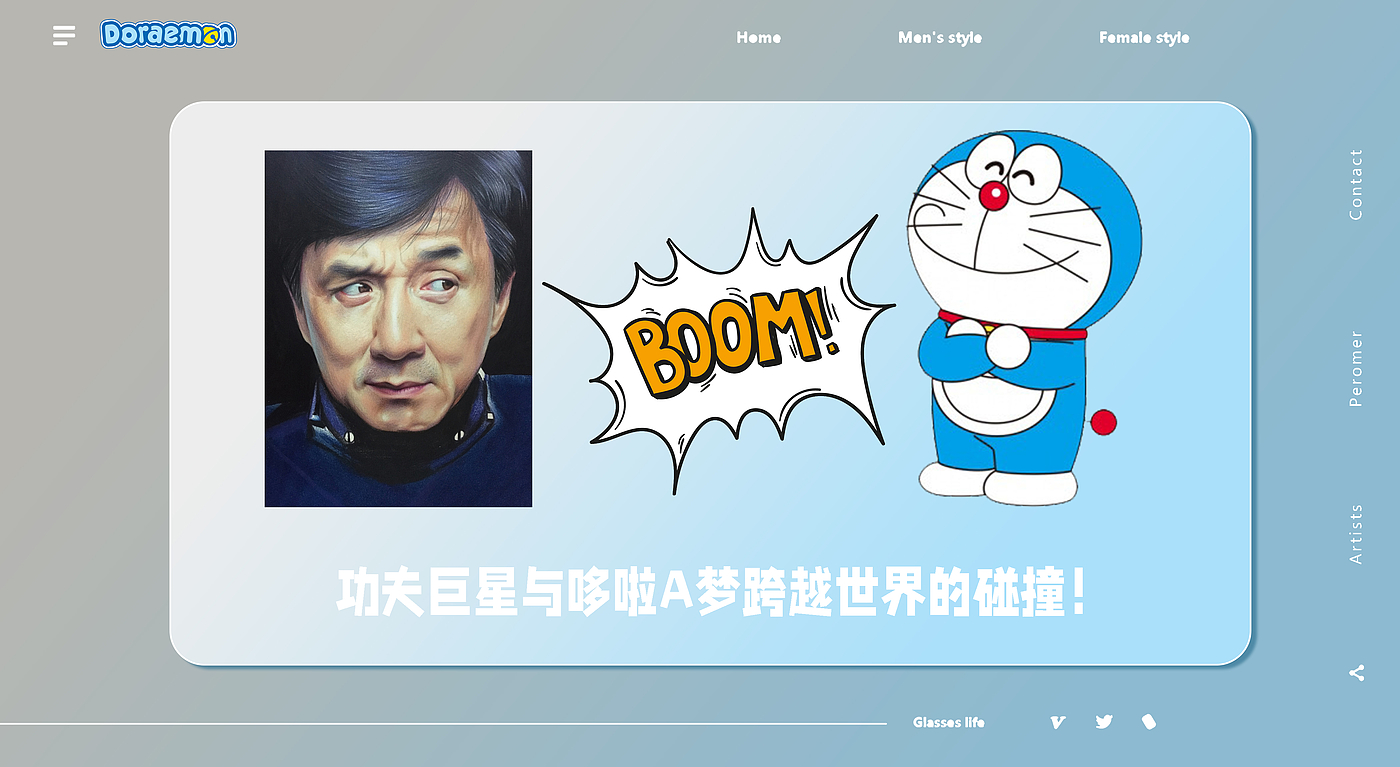The image size is (1400, 767).
Task: Click the Doraemon logo
Action: [x=168, y=35]
